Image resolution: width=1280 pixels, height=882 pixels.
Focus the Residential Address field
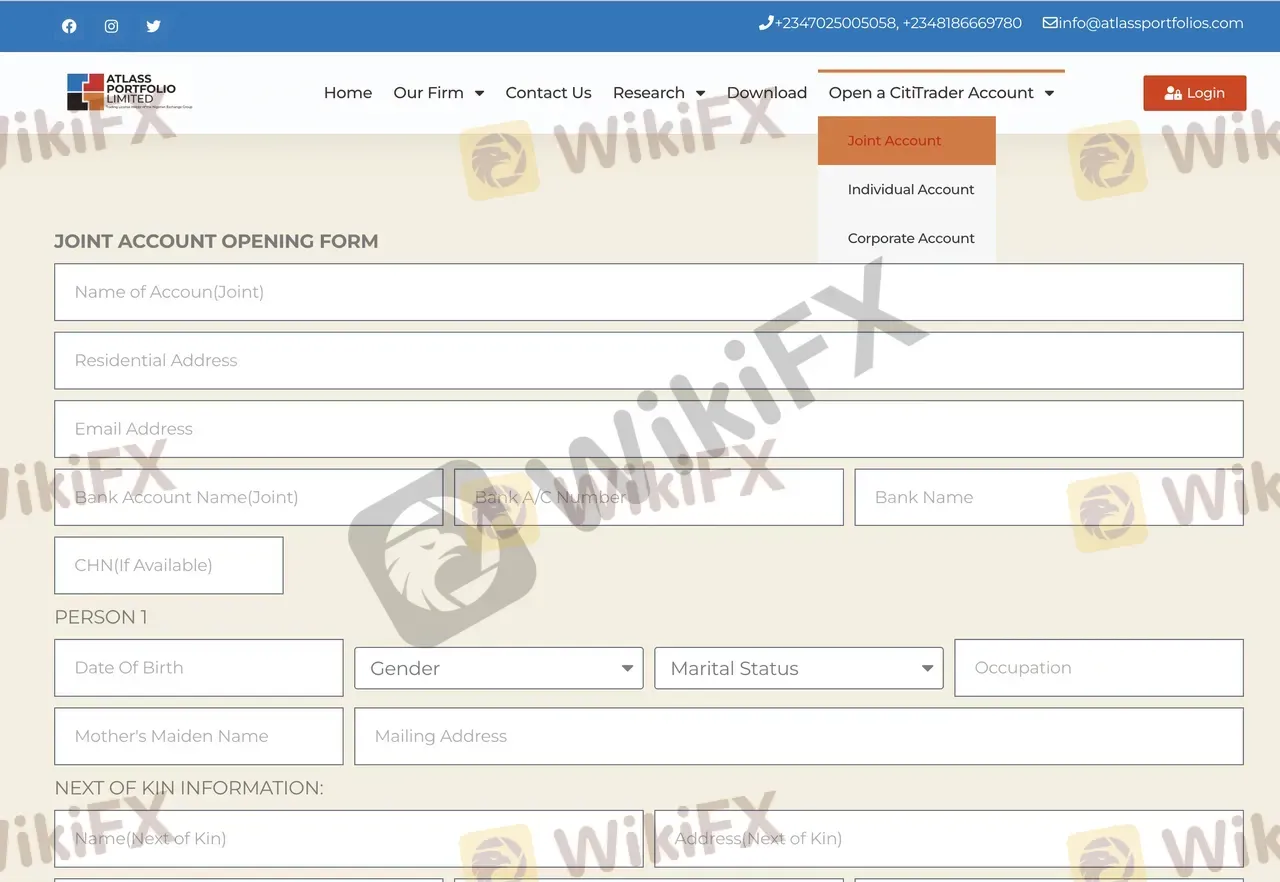coord(648,361)
